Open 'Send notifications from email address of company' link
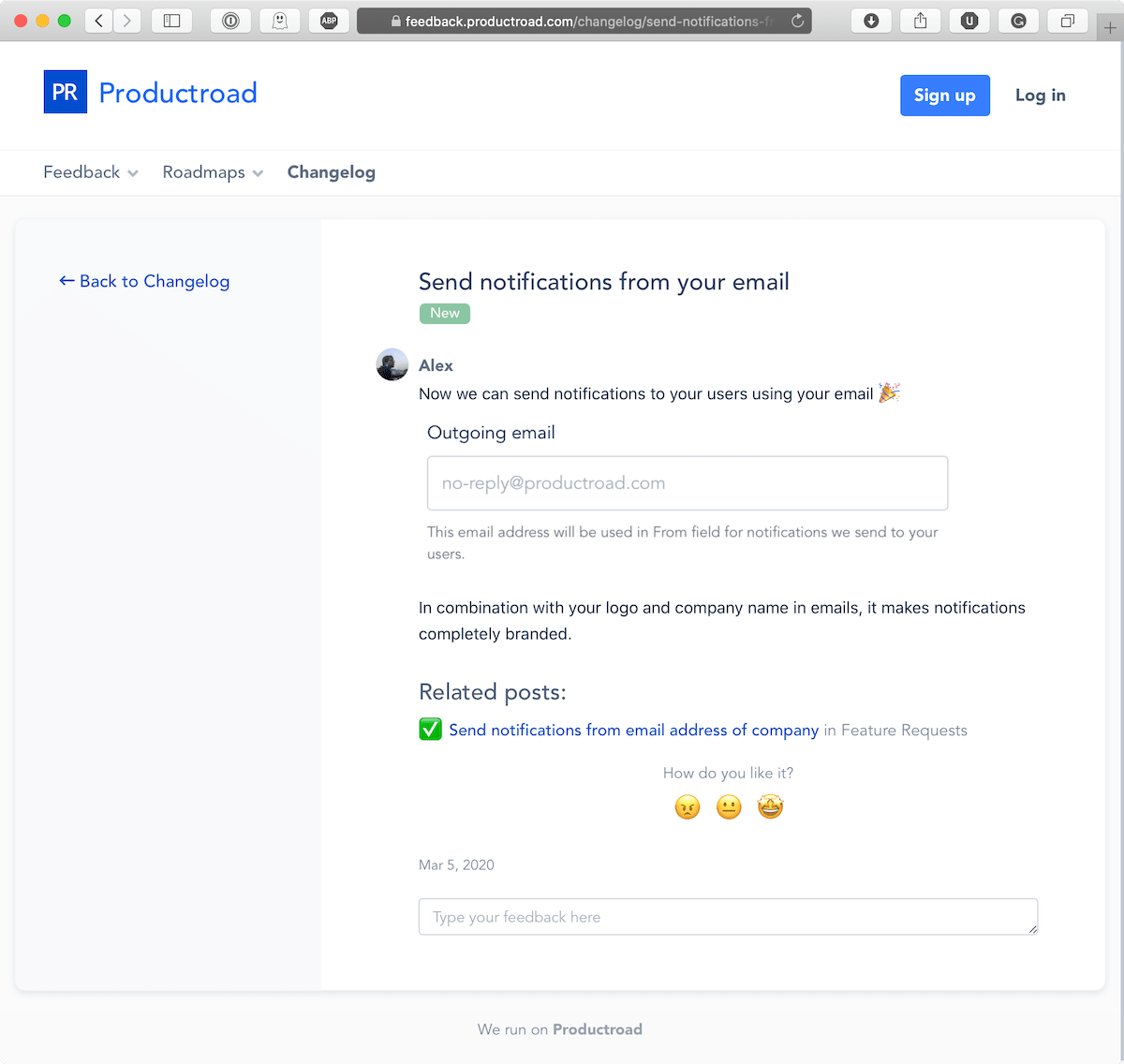 point(634,730)
